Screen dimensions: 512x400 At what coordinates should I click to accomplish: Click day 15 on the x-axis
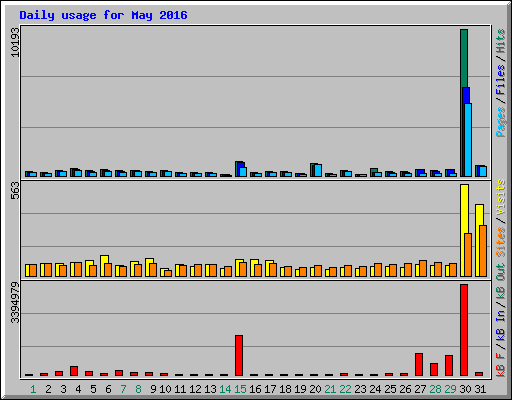click(240, 389)
